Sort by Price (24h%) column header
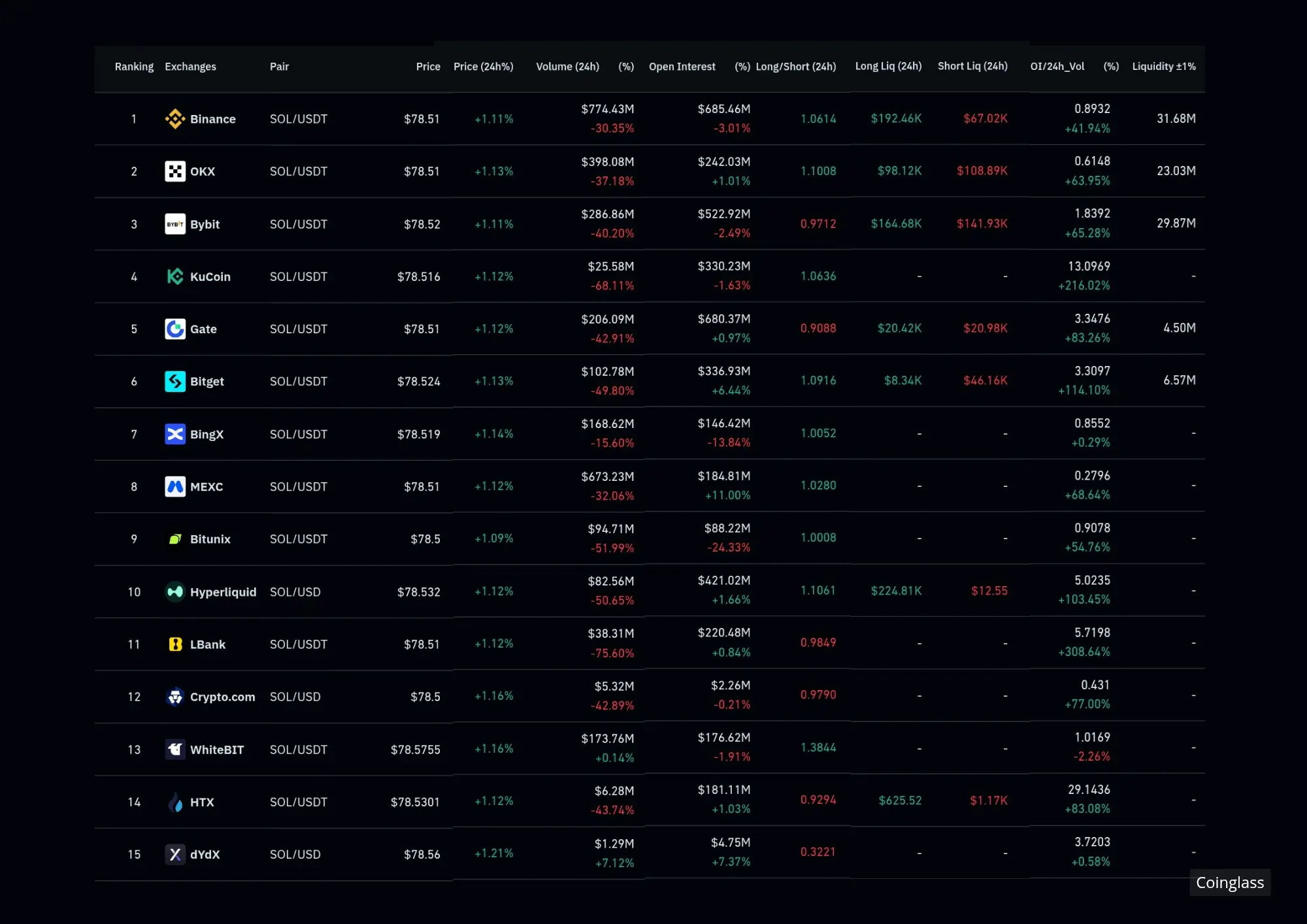Screen dimensions: 1307x924 (484, 67)
